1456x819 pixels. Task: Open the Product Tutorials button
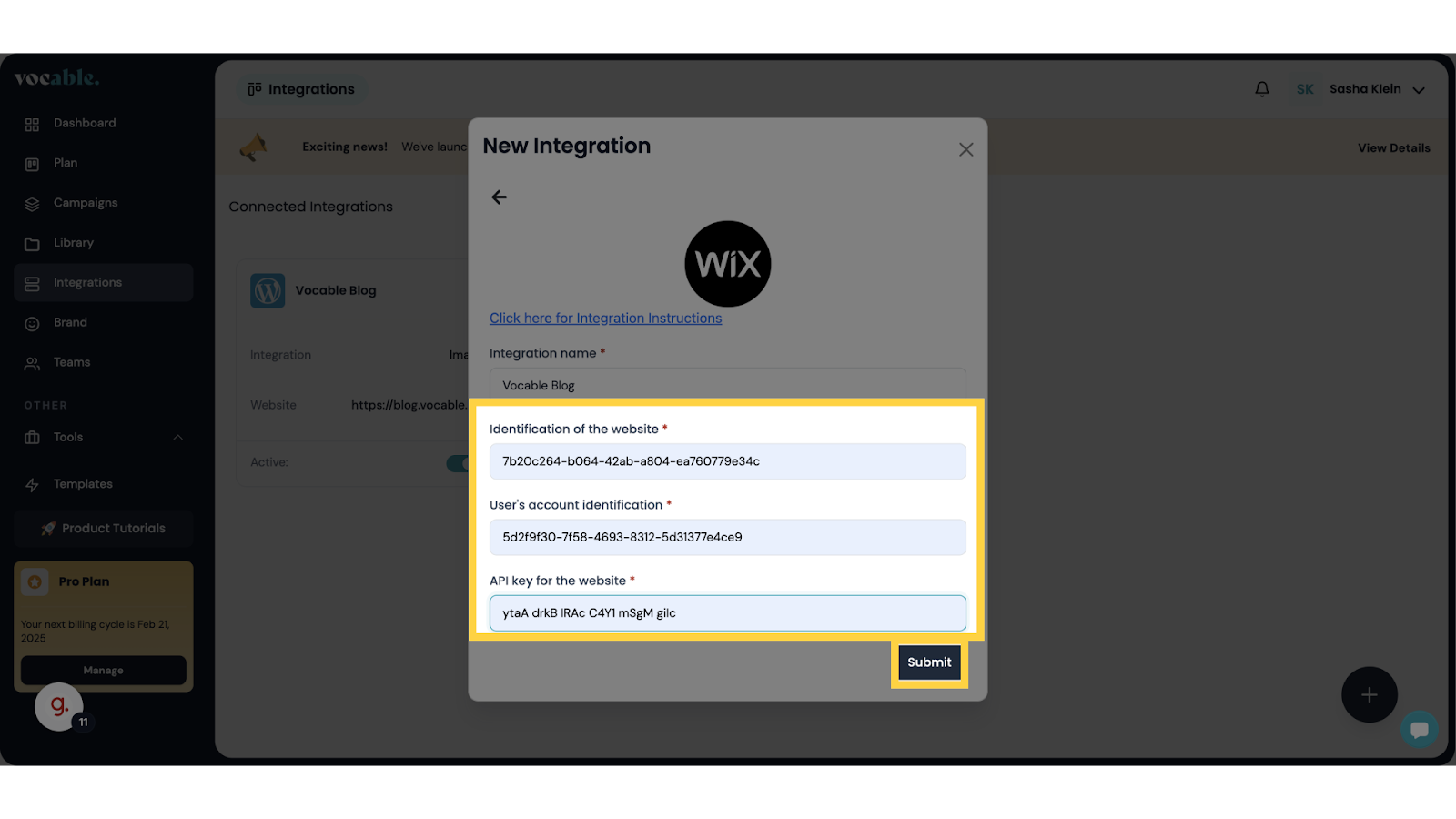(104, 529)
